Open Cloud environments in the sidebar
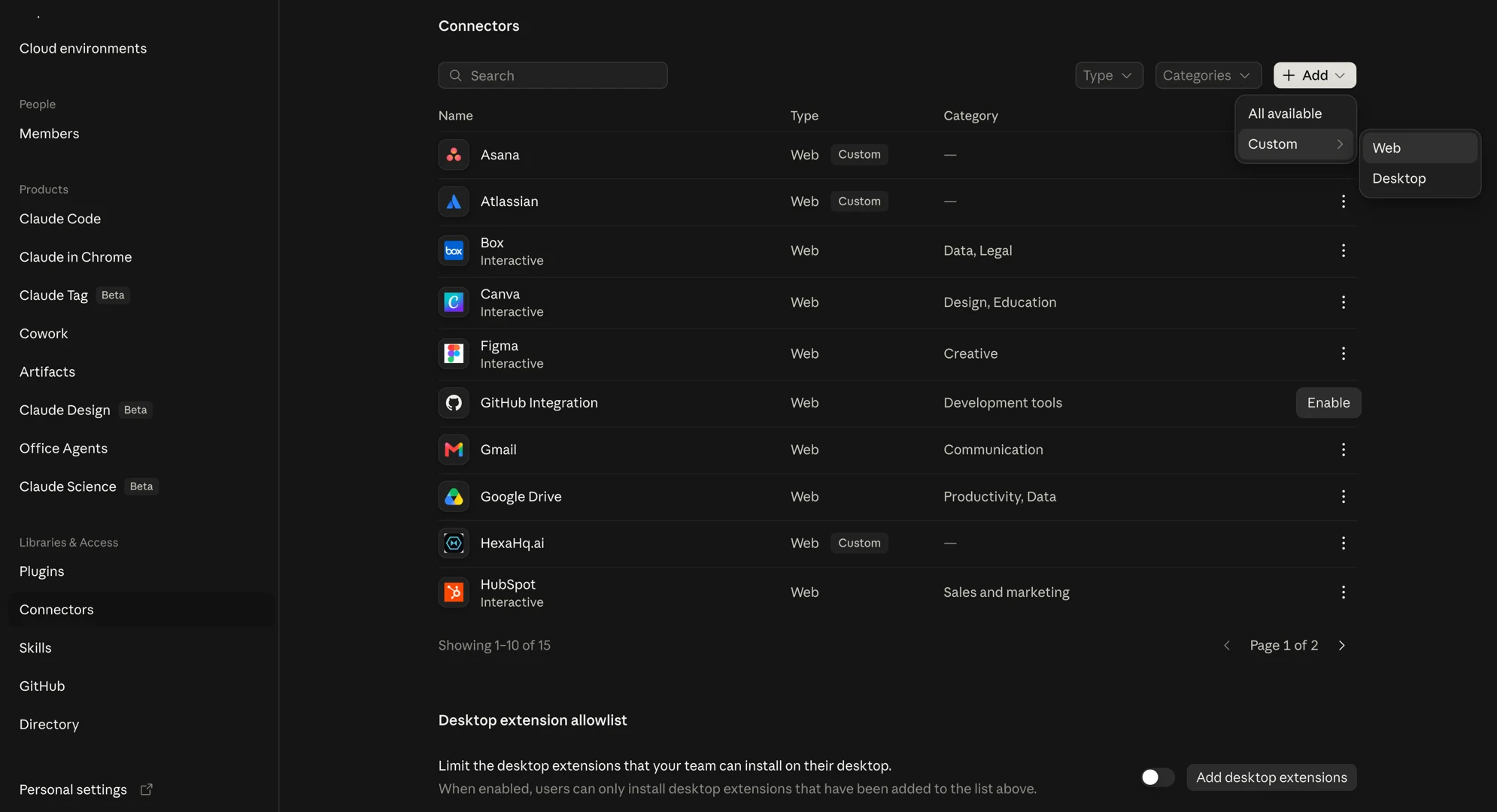 pyautogui.click(x=83, y=48)
